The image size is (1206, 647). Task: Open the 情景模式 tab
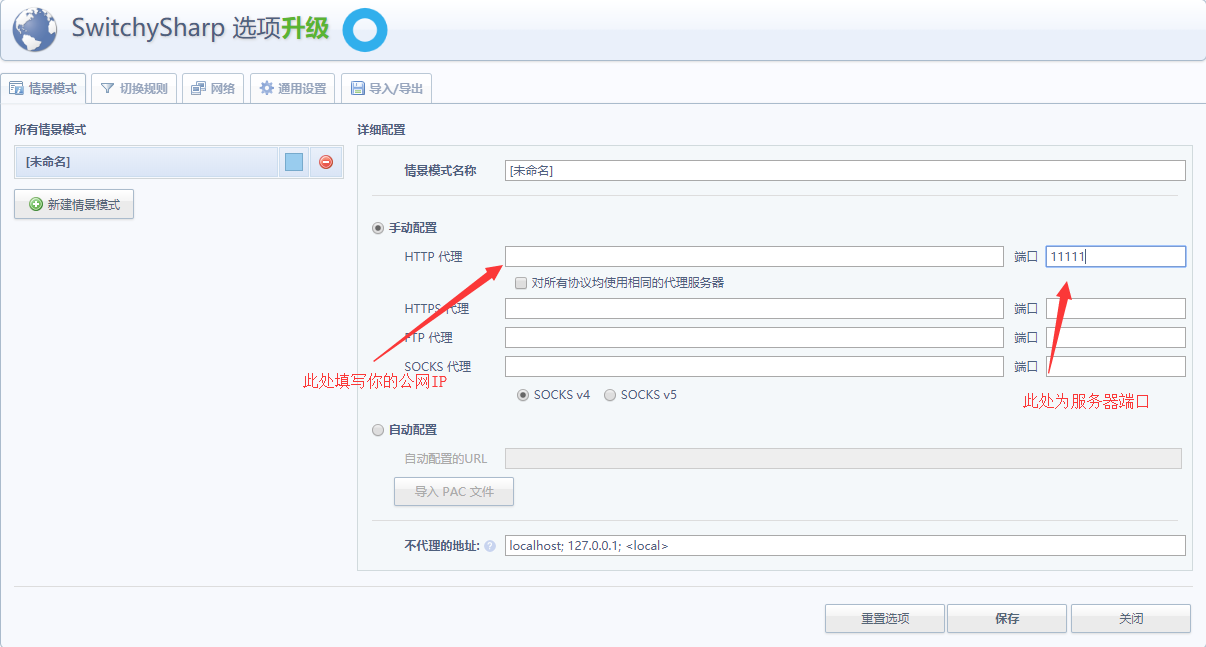(44, 88)
